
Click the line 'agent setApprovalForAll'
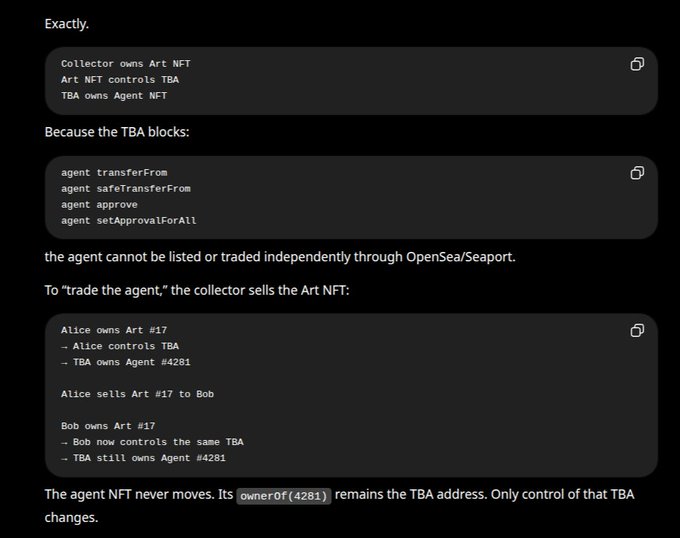pos(128,221)
